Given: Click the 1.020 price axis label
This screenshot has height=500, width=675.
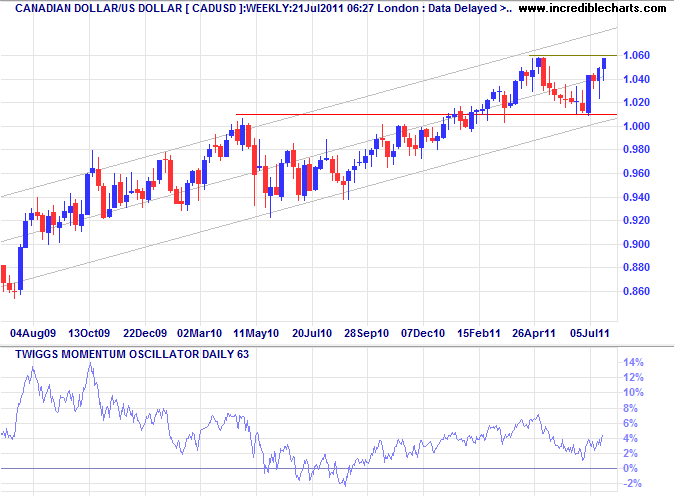Looking at the screenshot, I should pos(636,102).
